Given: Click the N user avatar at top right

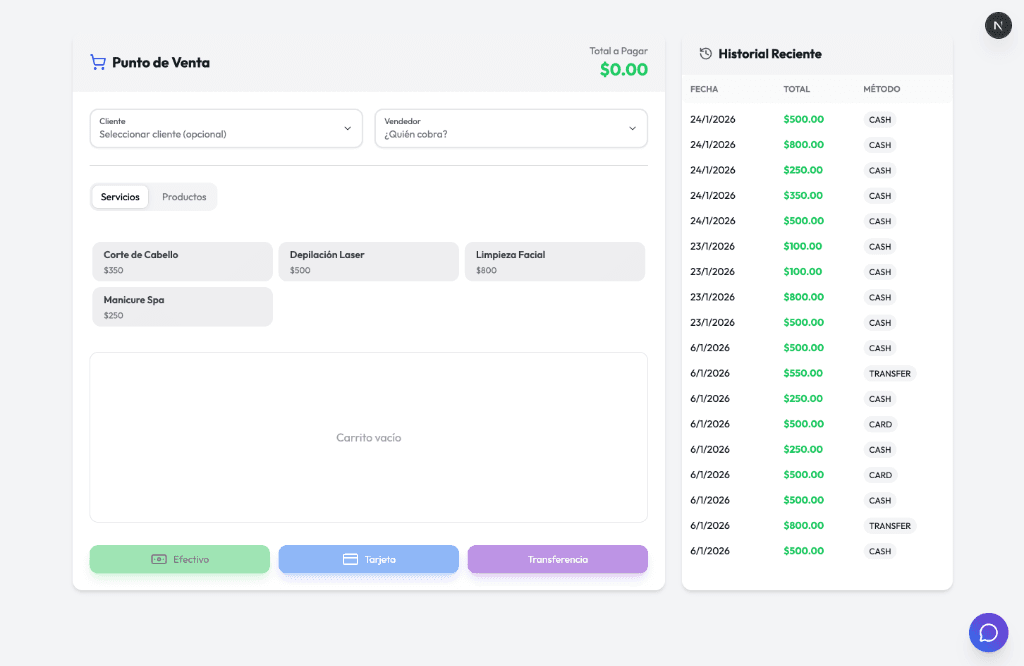Looking at the screenshot, I should tap(998, 25).
